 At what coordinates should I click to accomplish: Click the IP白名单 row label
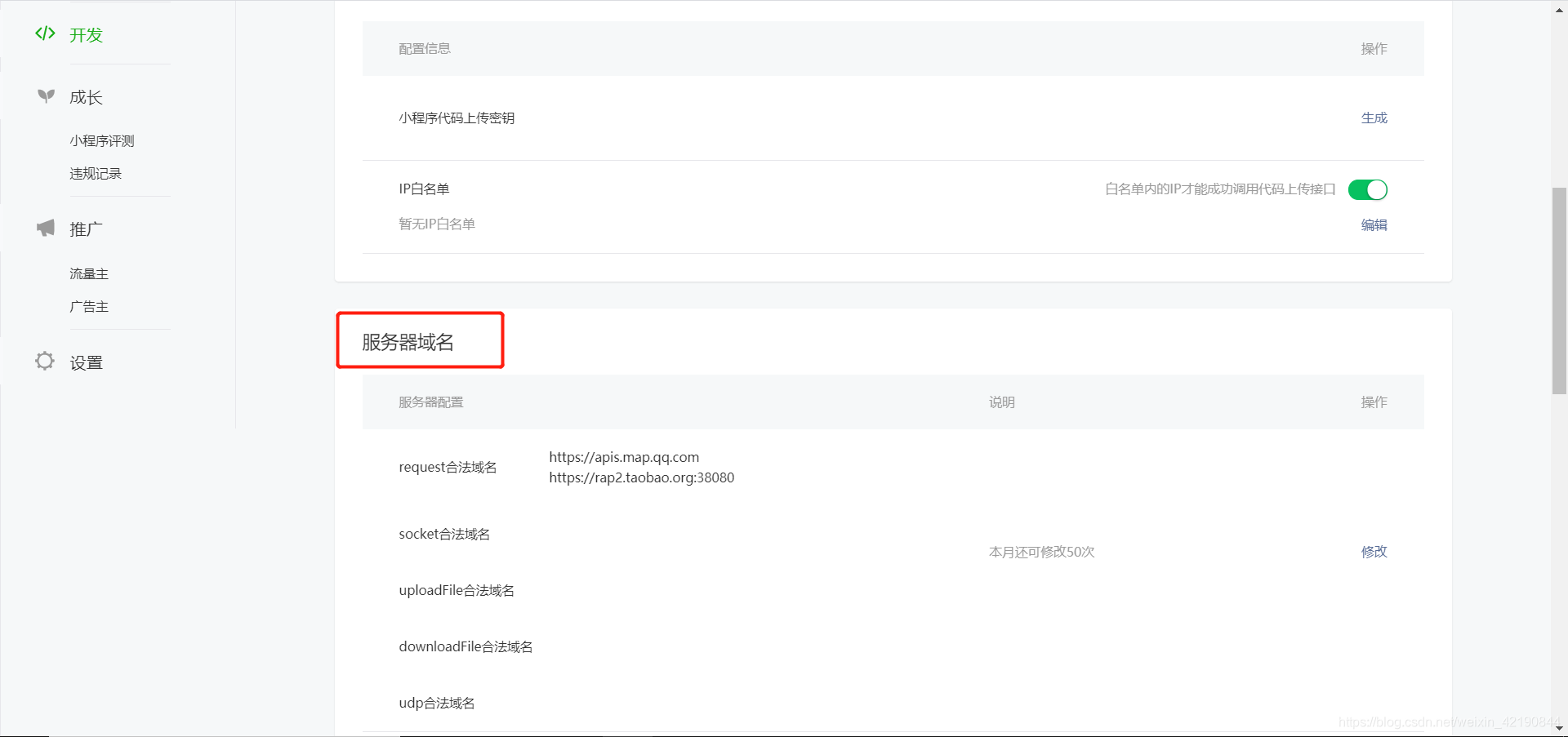click(x=424, y=189)
